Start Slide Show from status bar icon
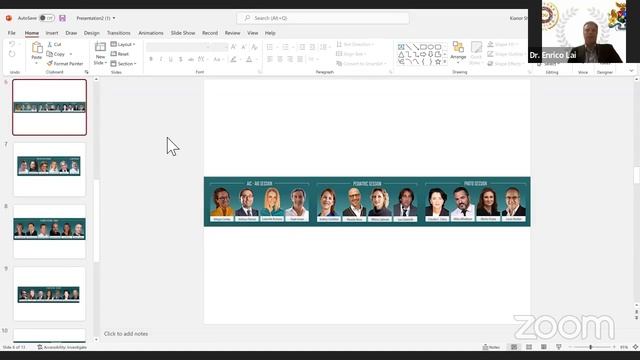 pyautogui.click(x=558, y=347)
